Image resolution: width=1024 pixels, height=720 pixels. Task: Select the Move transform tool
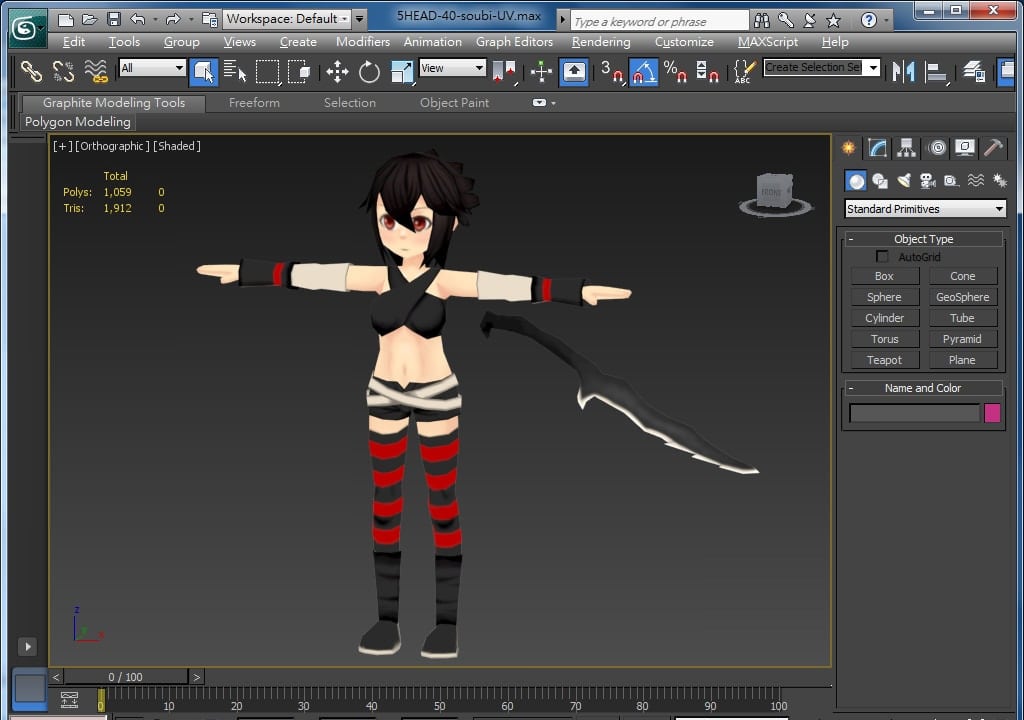pyautogui.click(x=337, y=71)
